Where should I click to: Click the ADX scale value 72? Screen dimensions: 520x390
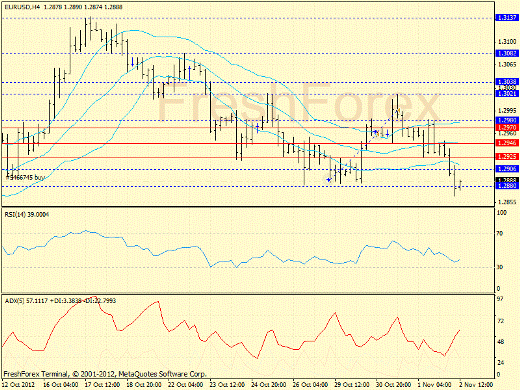(x=500, y=321)
